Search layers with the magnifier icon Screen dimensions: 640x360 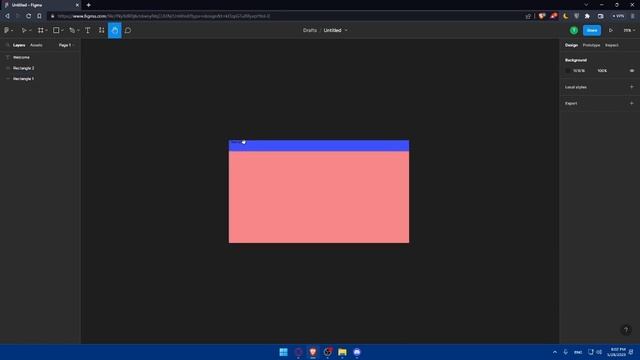point(7,45)
